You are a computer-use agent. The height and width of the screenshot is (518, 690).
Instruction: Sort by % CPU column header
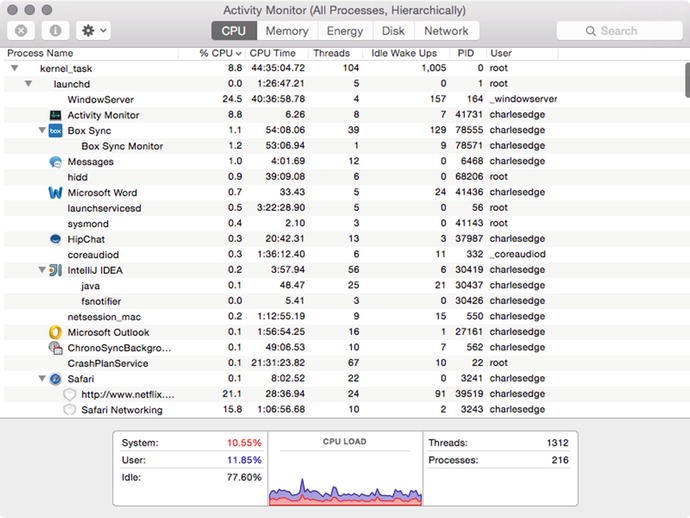(x=220, y=53)
